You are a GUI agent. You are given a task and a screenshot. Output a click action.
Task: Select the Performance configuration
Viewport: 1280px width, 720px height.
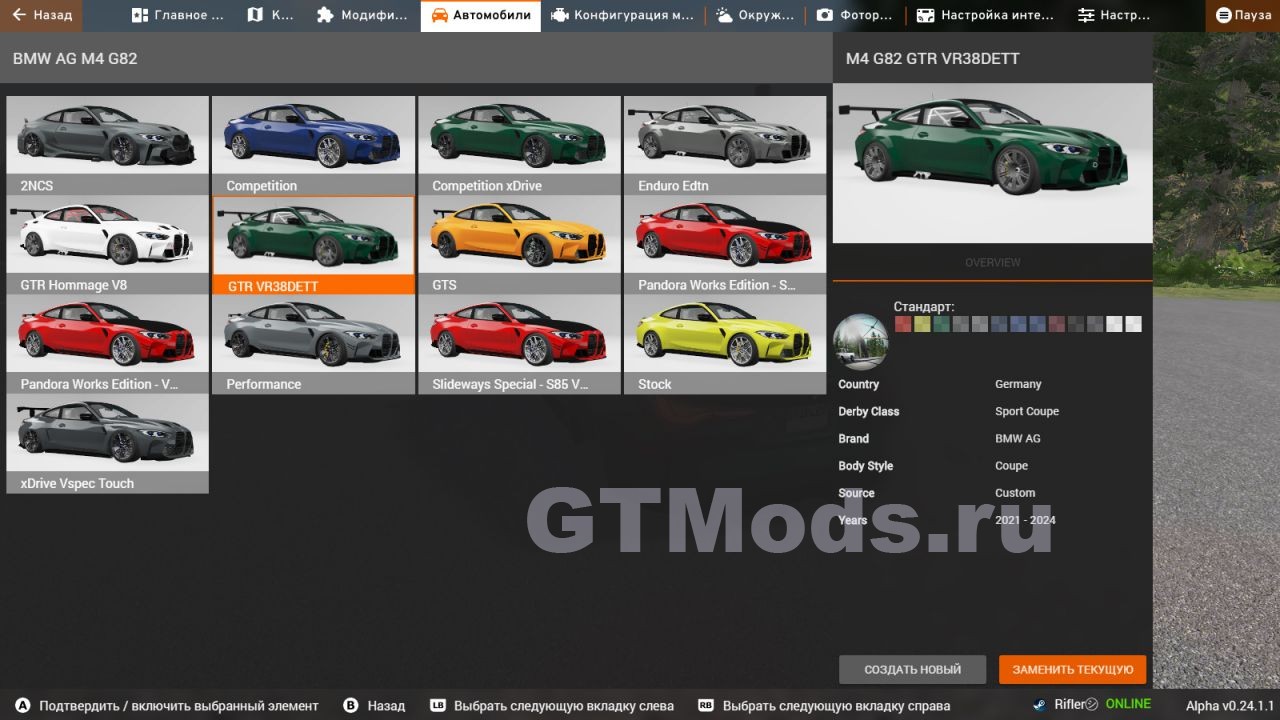(x=314, y=344)
